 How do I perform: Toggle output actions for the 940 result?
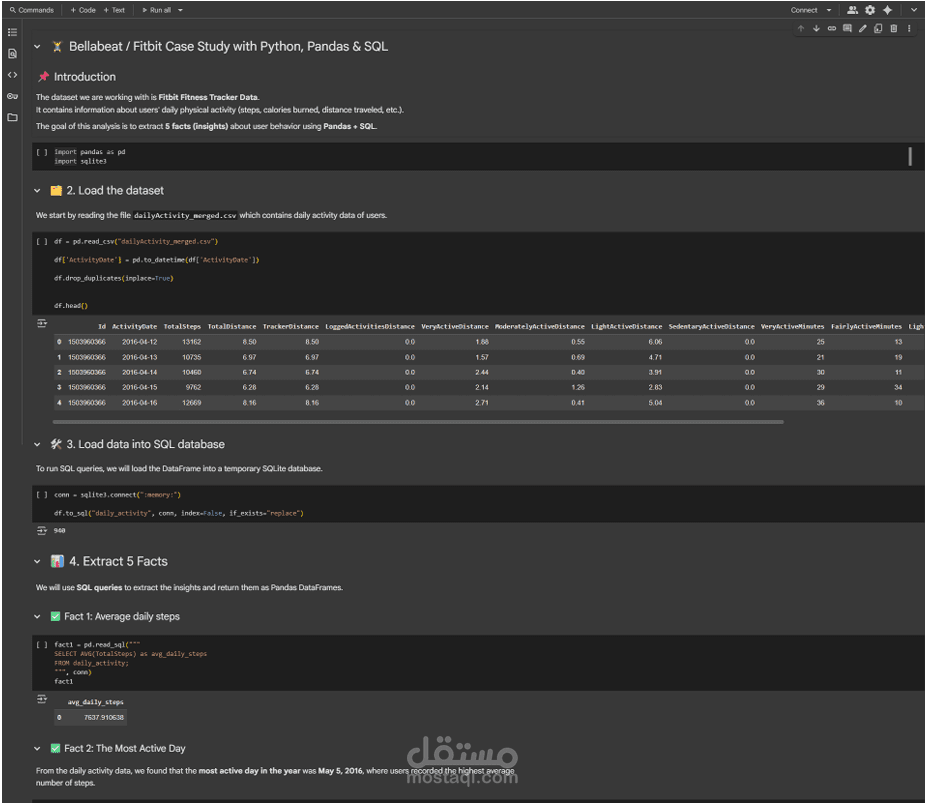[42, 530]
